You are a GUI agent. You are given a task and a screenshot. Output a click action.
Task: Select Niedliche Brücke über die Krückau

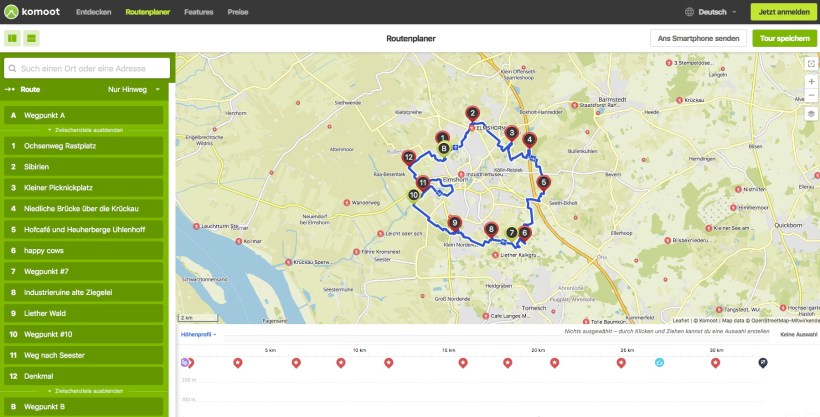click(84, 209)
